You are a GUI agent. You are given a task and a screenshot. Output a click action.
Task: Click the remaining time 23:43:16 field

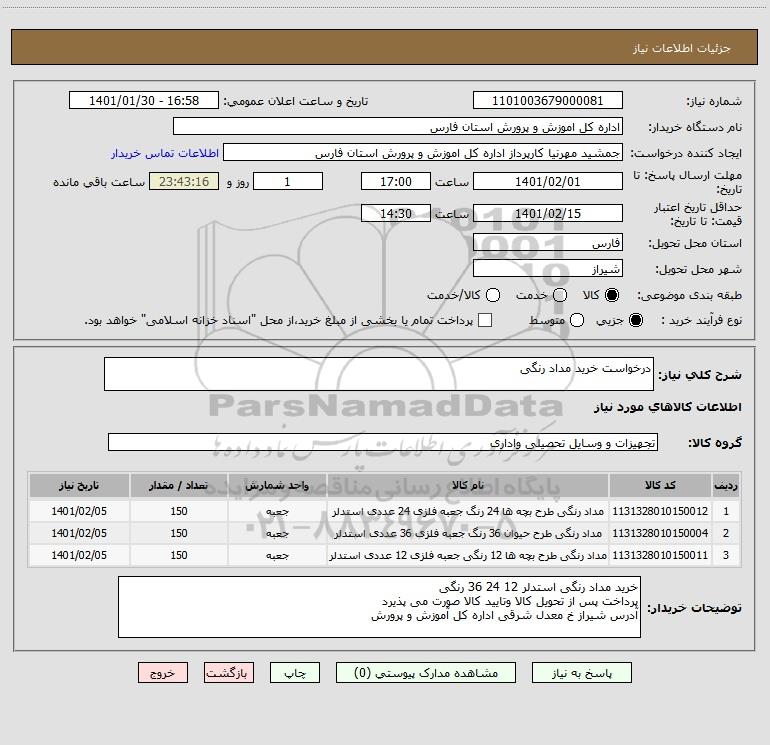[x=184, y=181]
